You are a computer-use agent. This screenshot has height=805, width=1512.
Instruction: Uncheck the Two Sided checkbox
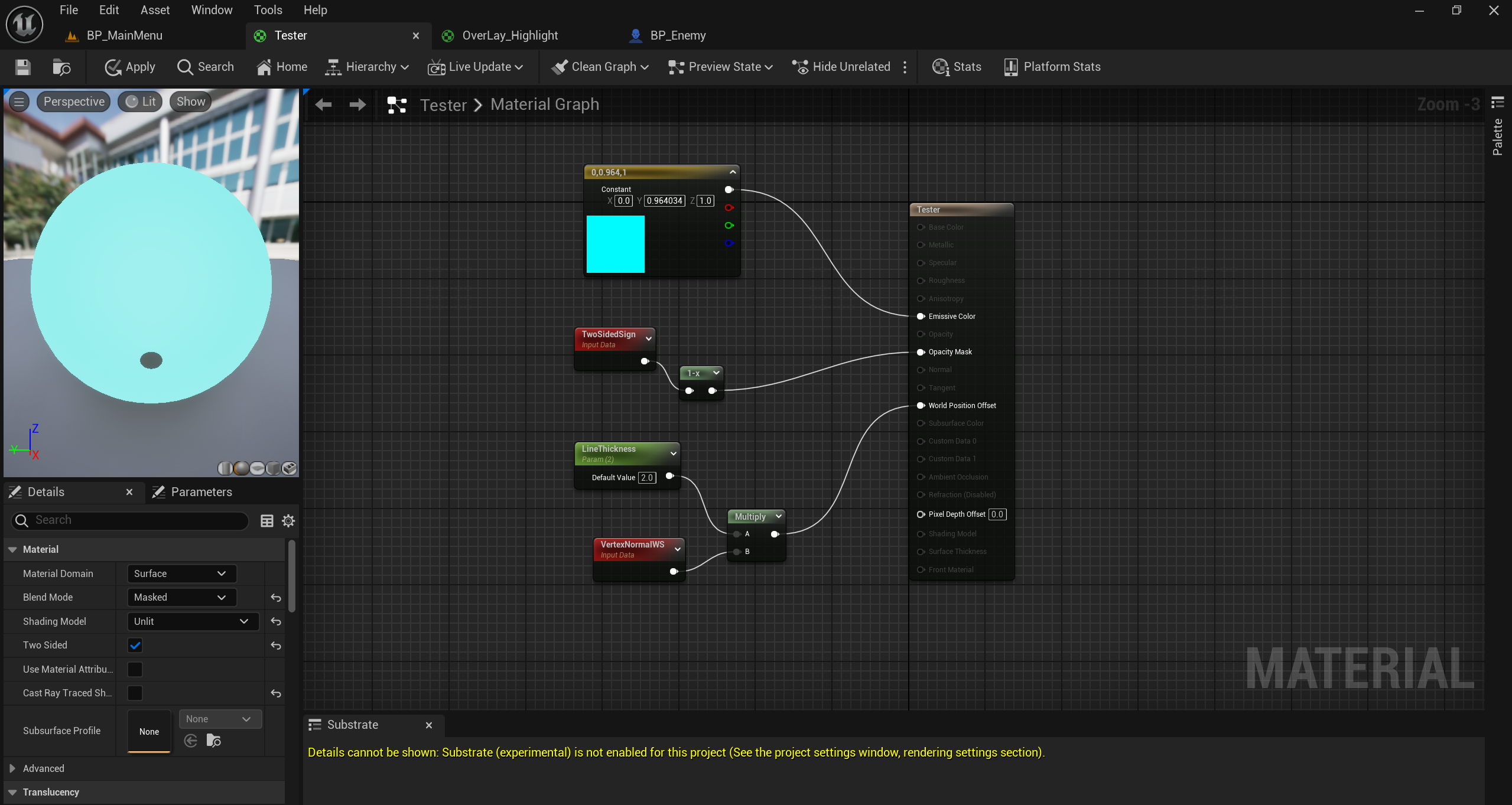pyautogui.click(x=135, y=646)
